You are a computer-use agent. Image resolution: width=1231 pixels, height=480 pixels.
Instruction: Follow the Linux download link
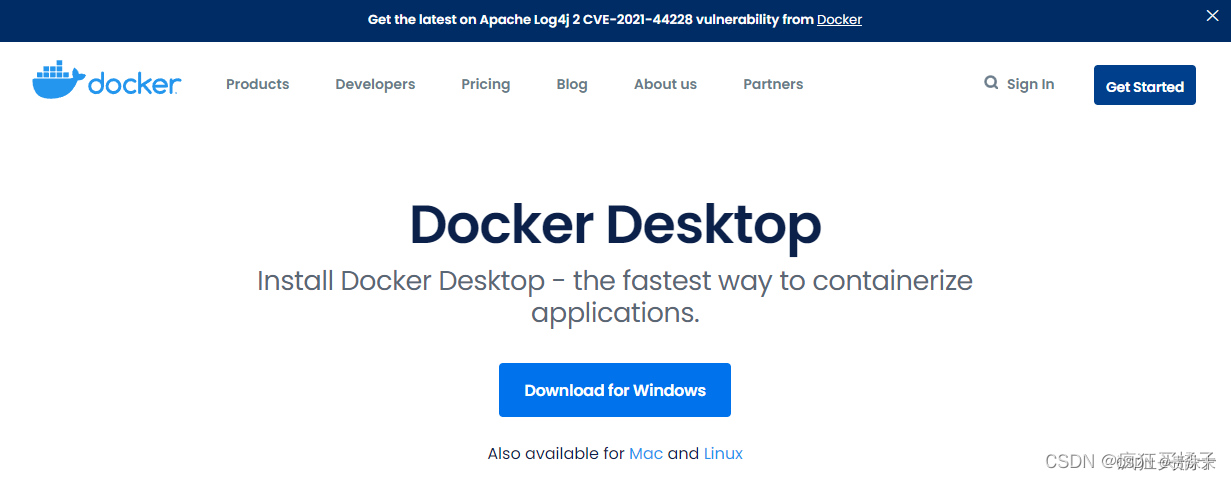coord(723,453)
